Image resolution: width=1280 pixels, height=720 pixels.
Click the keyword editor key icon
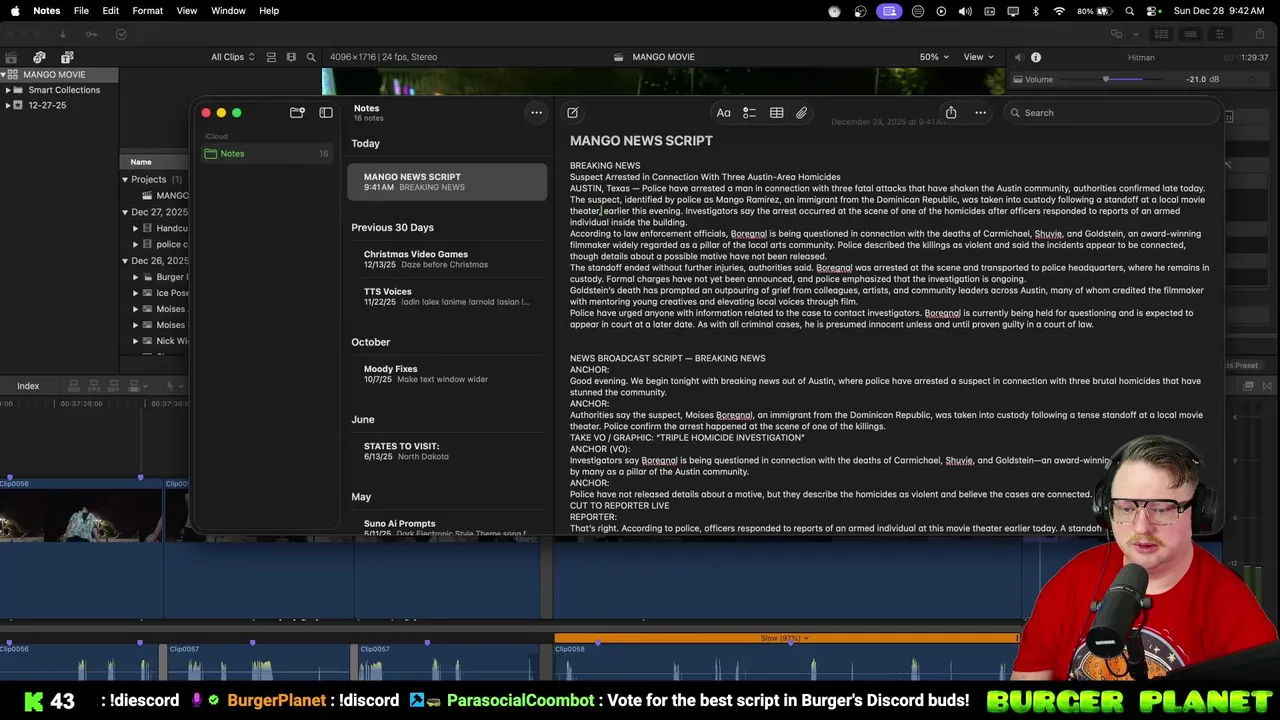coord(91,34)
